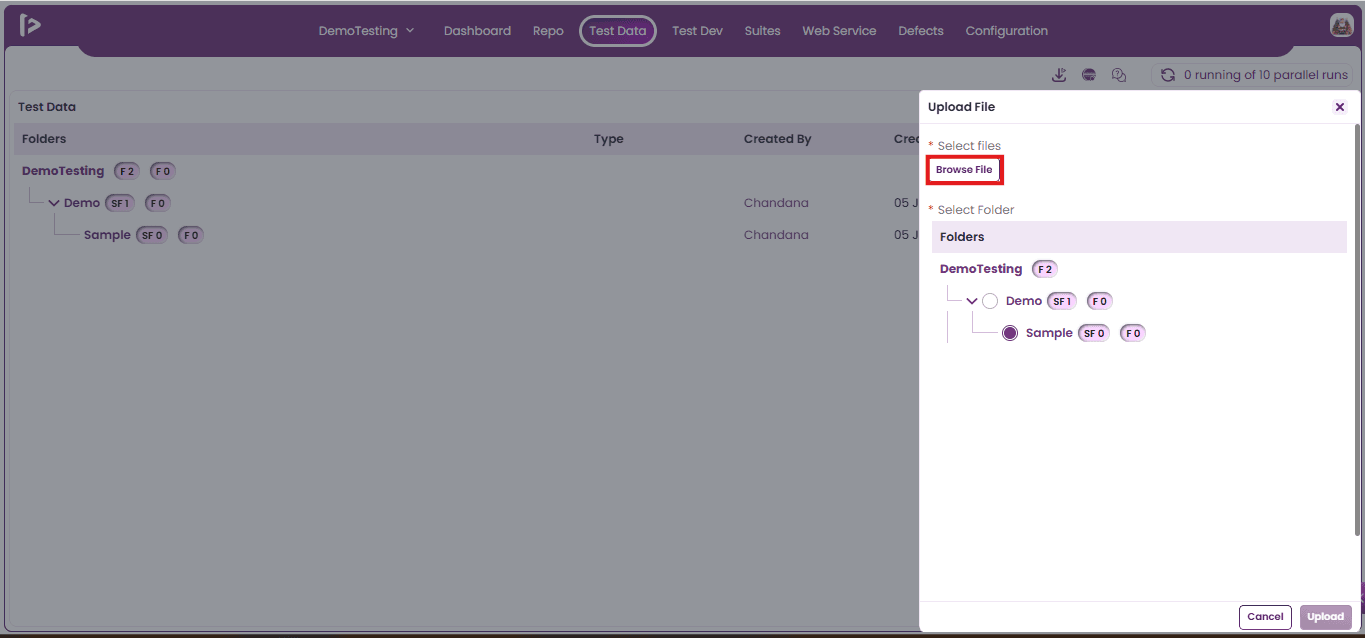Click the Upload File panel title
1365x638 pixels.
point(961,107)
